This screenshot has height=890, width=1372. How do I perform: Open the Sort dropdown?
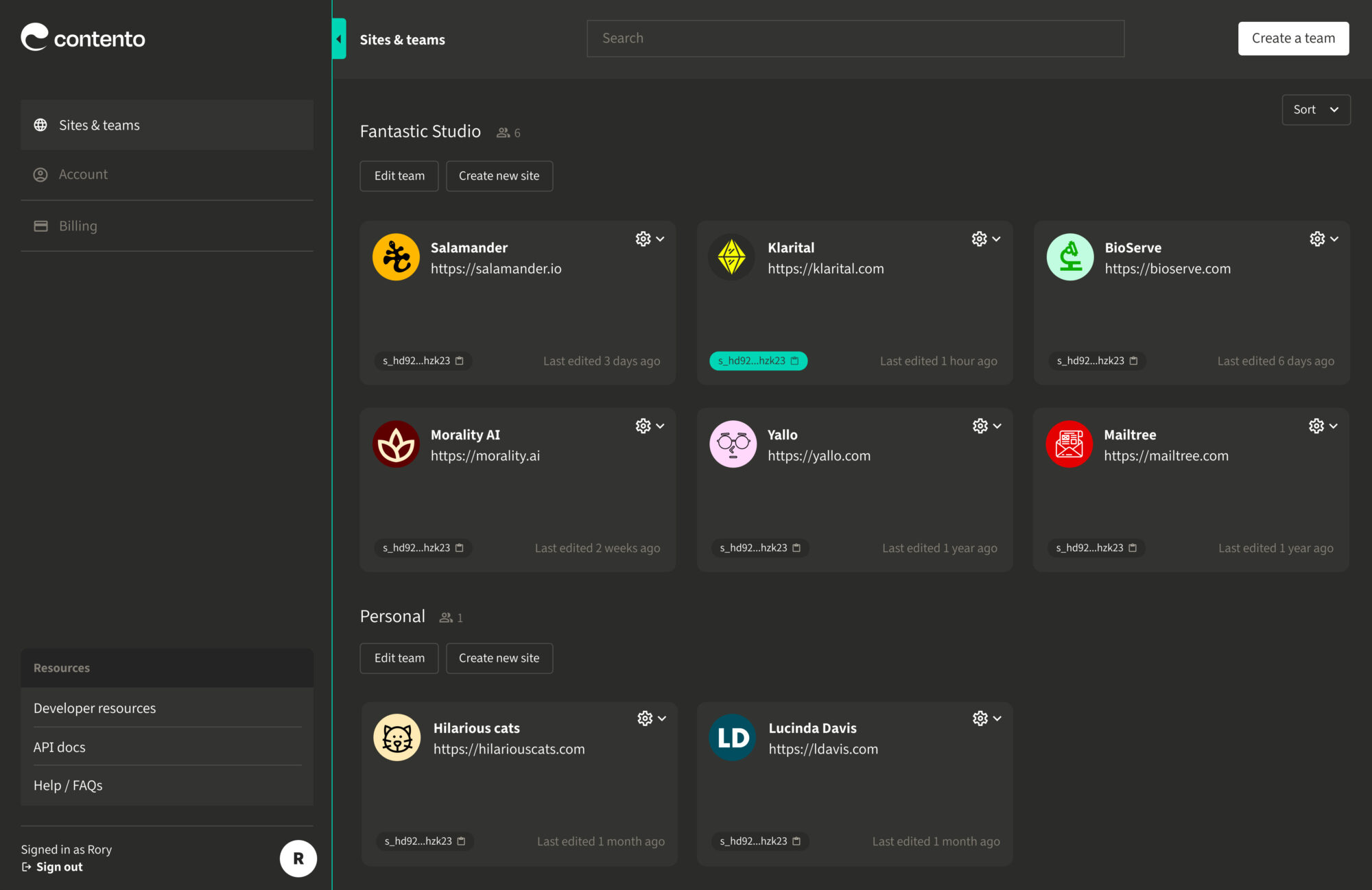point(1315,110)
